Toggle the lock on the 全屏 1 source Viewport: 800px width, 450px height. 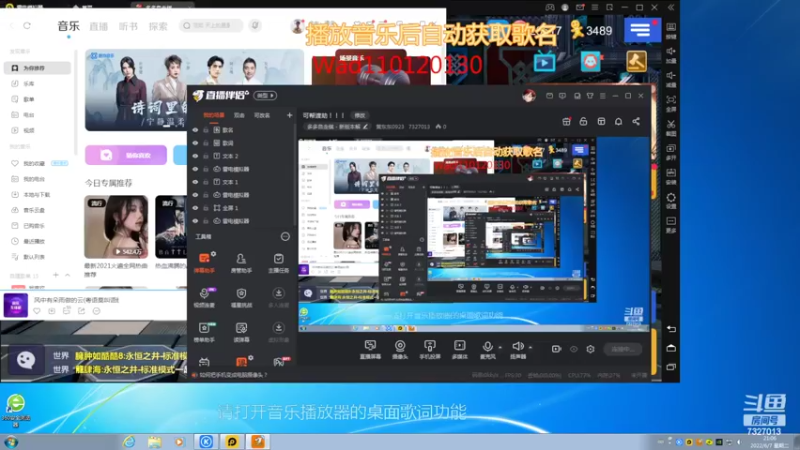tap(206, 208)
